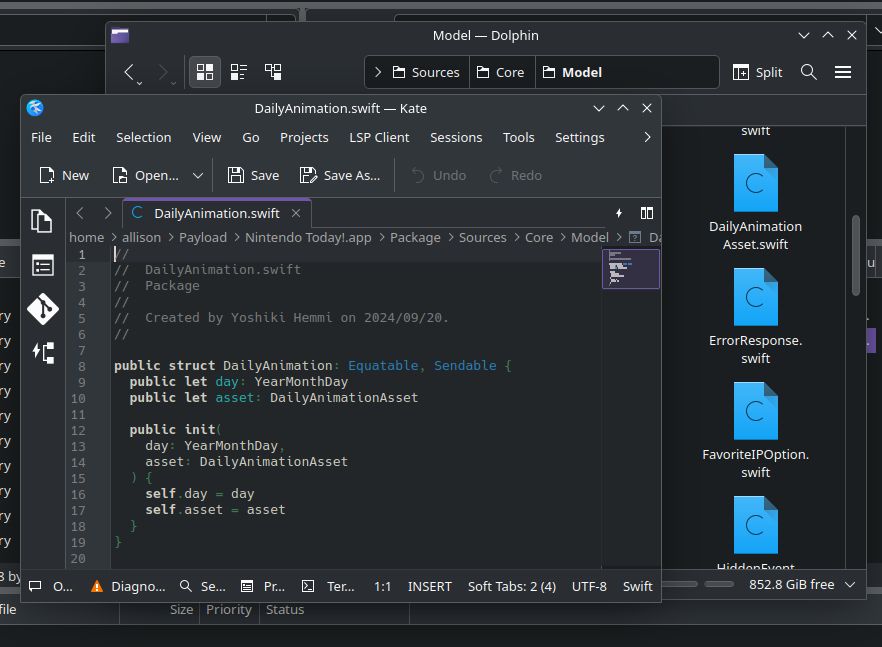The height and width of the screenshot is (647, 882).
Task: Click the split view icon in Kate tab bar
Action: [647, 213]
